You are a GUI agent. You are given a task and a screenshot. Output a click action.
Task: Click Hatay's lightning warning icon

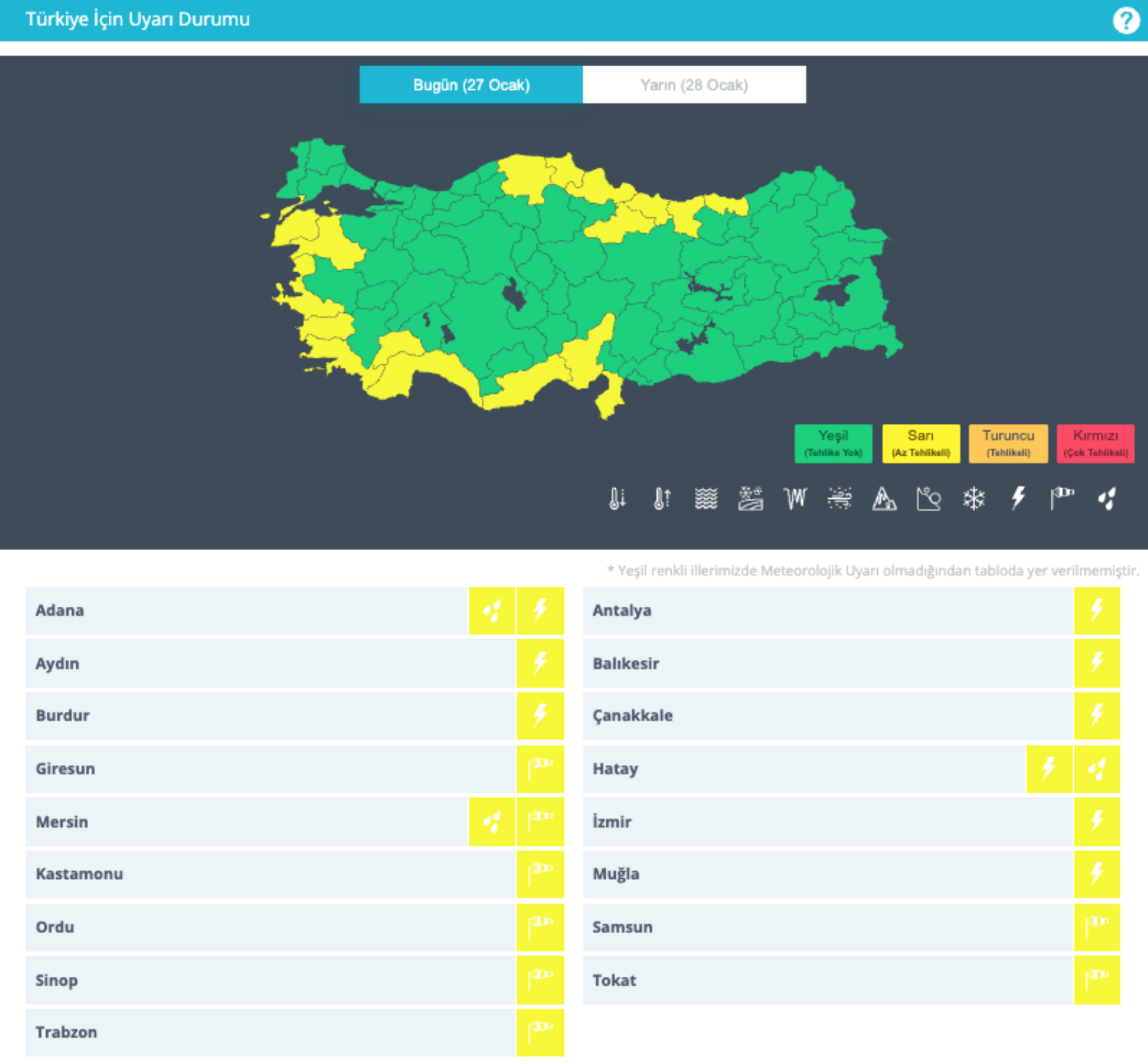[1049, 769]
